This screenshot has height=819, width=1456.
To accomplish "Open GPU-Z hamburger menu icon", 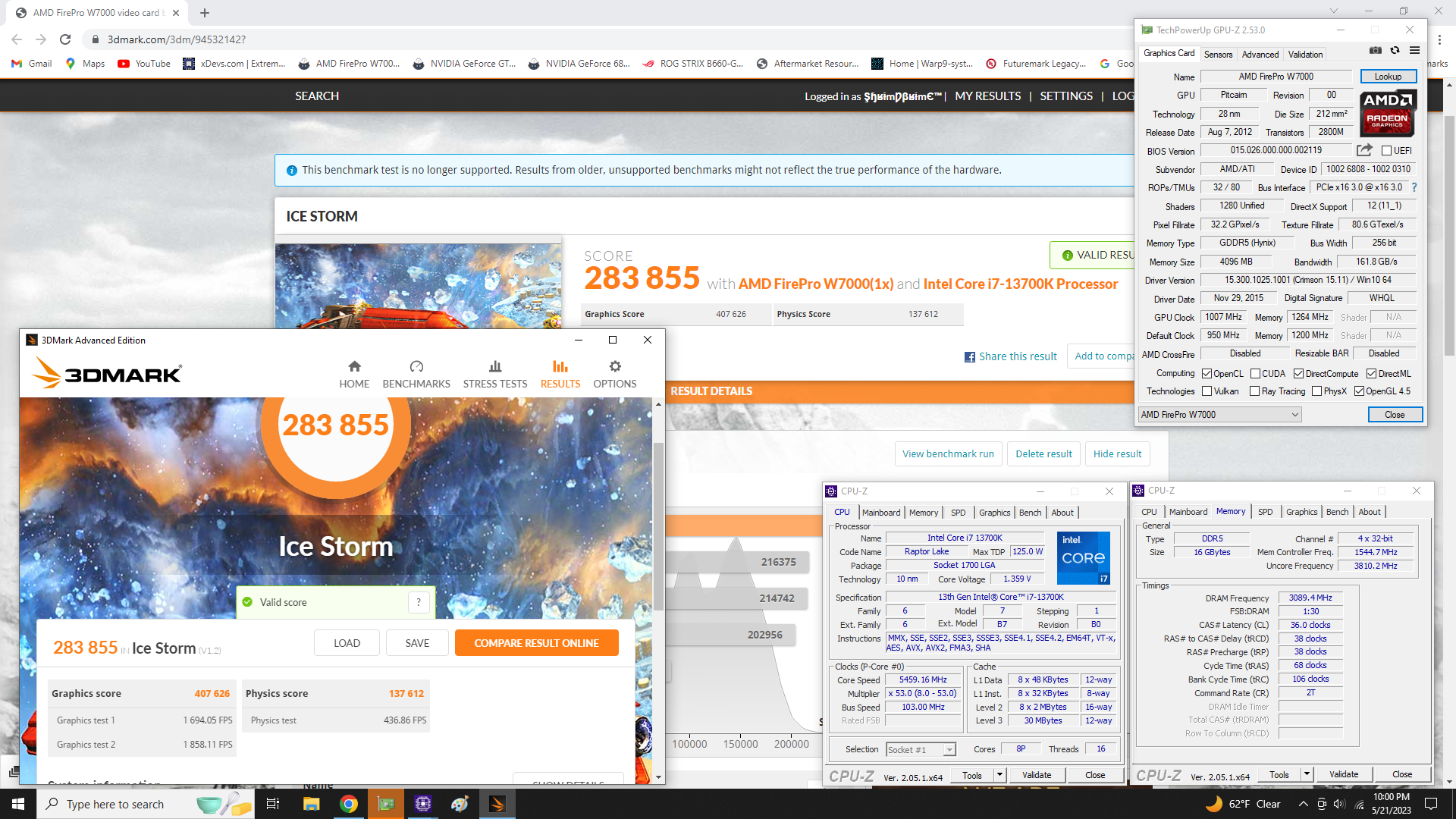I will pos(1414,51).
